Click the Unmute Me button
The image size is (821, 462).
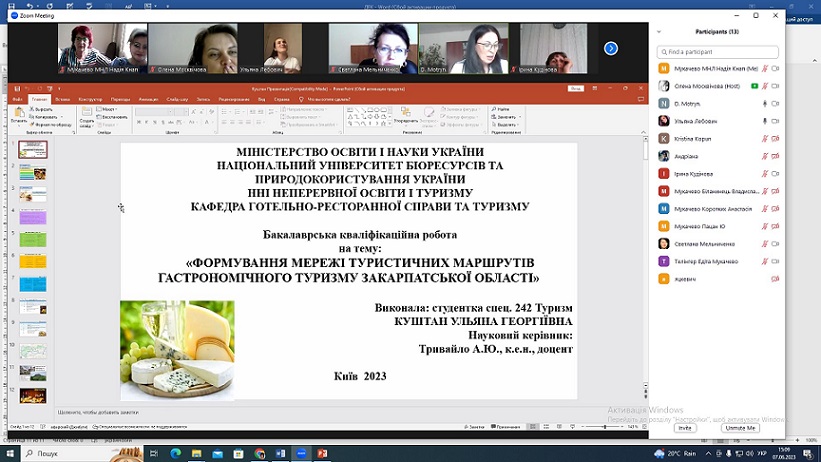(740, 428)
